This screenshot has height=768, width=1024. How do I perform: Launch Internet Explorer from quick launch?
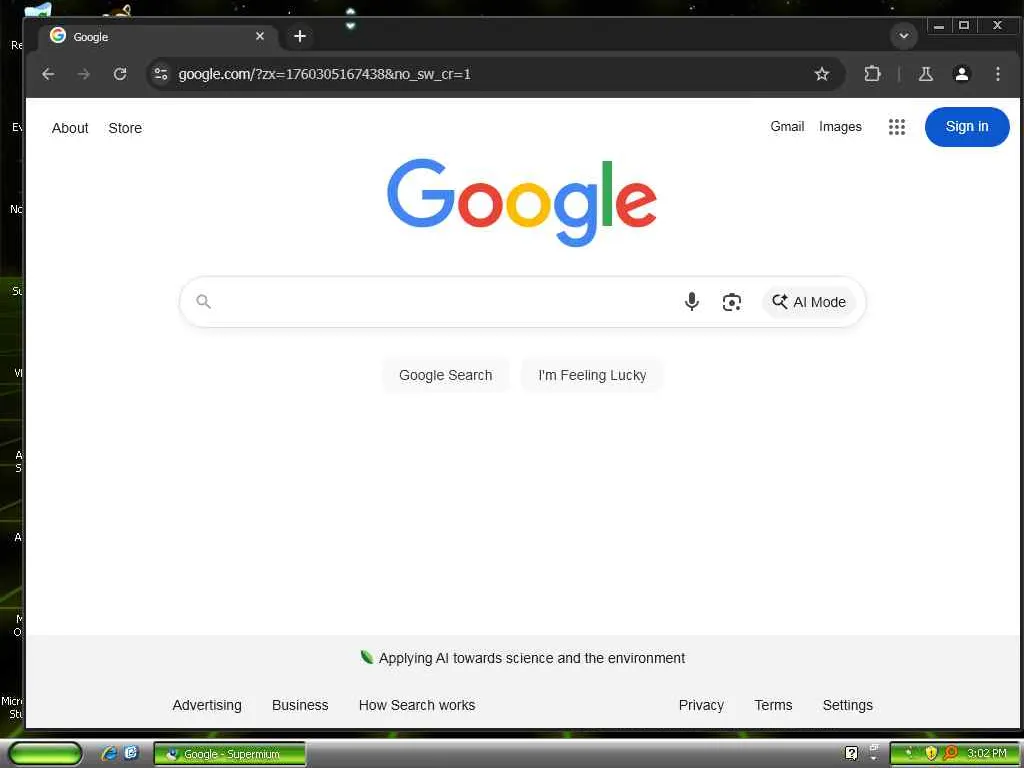(109, 754)
